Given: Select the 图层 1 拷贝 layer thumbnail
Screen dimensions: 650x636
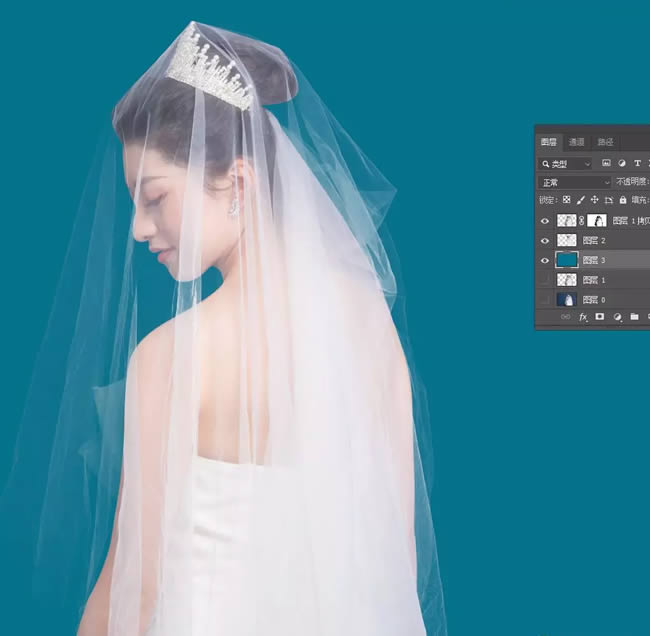Looking at the screenshot, I should click(x=566, y=221).
